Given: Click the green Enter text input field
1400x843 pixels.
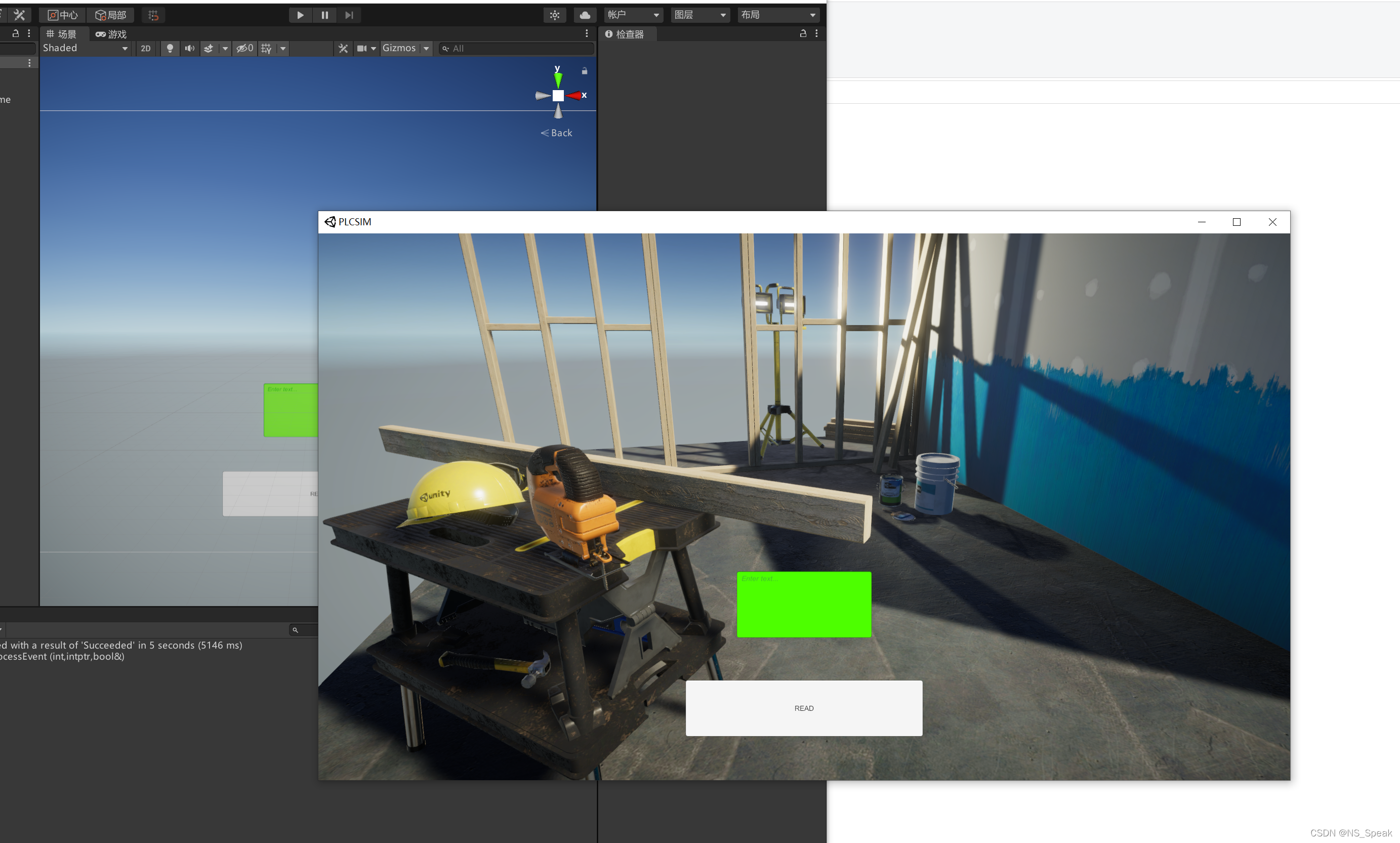Looking at the screenshot, I should point(803,605).
